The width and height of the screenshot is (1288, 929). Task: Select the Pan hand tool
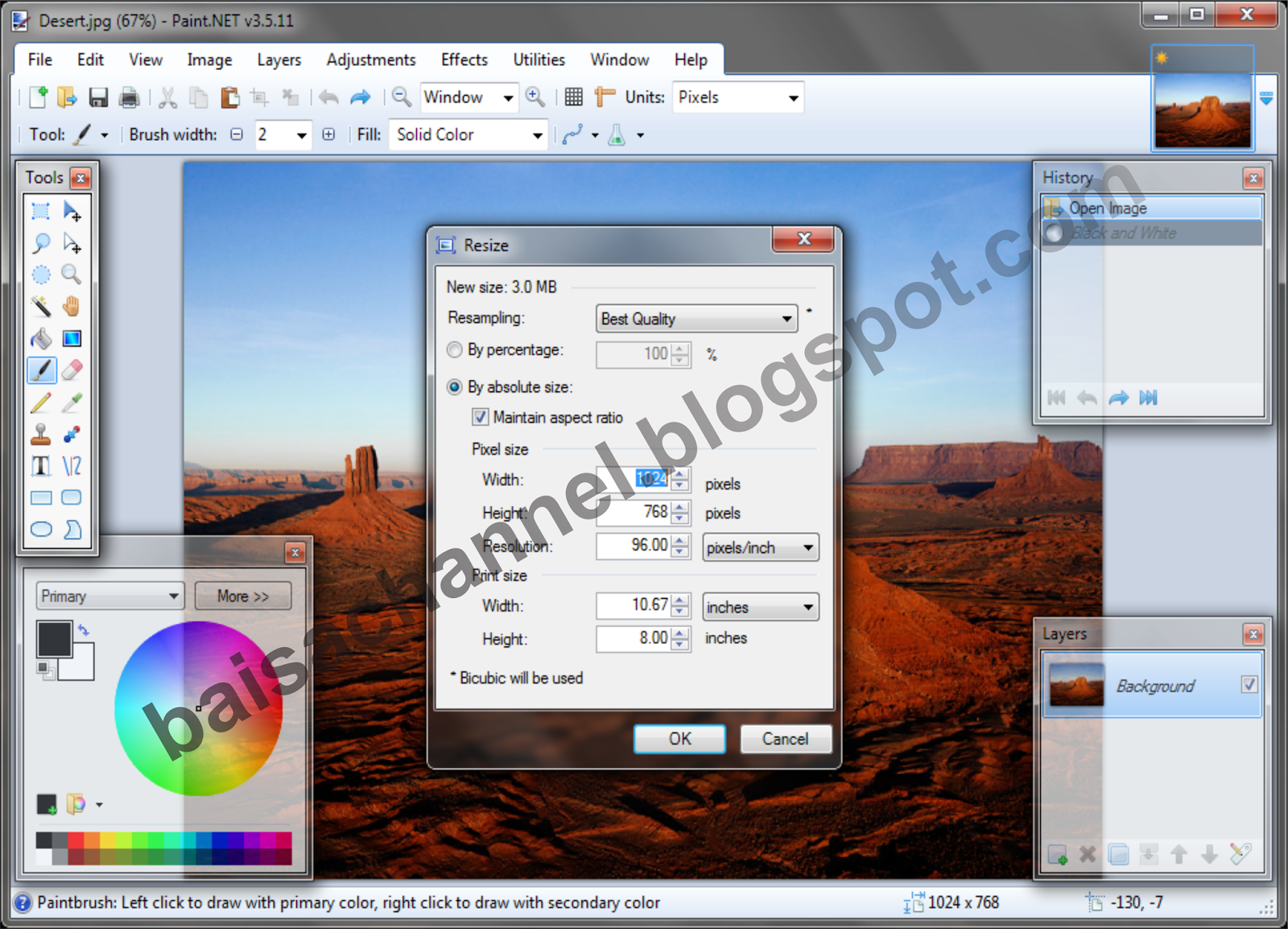[72, 307]
